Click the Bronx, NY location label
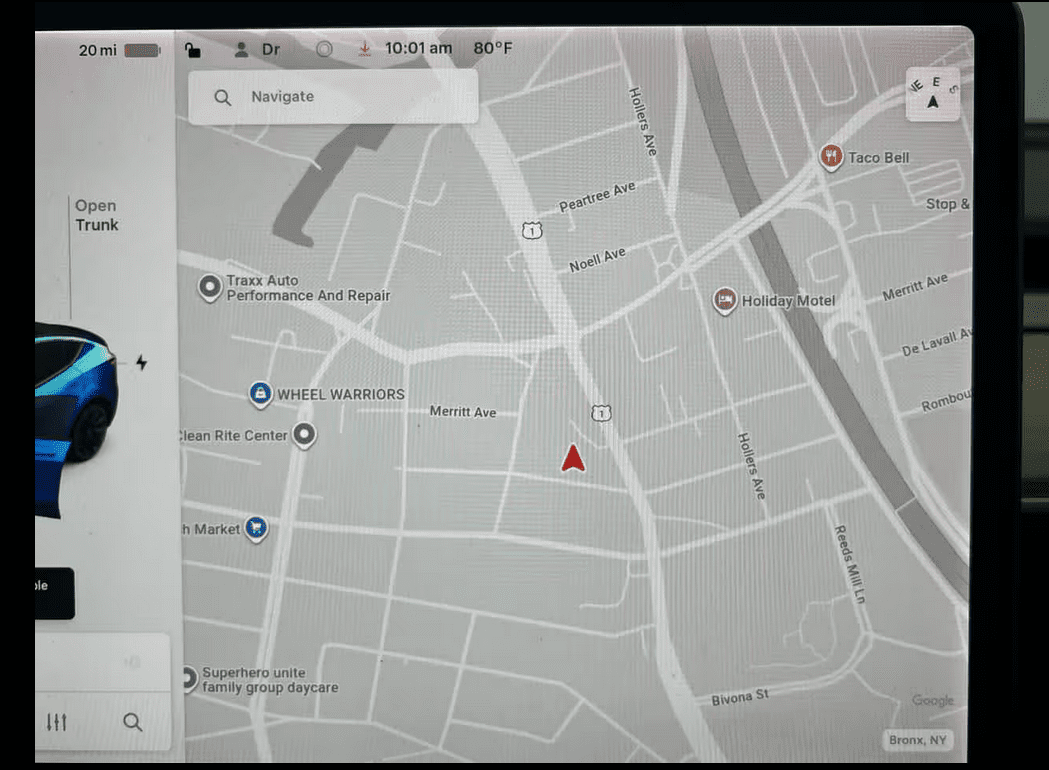 click(x=917, y=740)
